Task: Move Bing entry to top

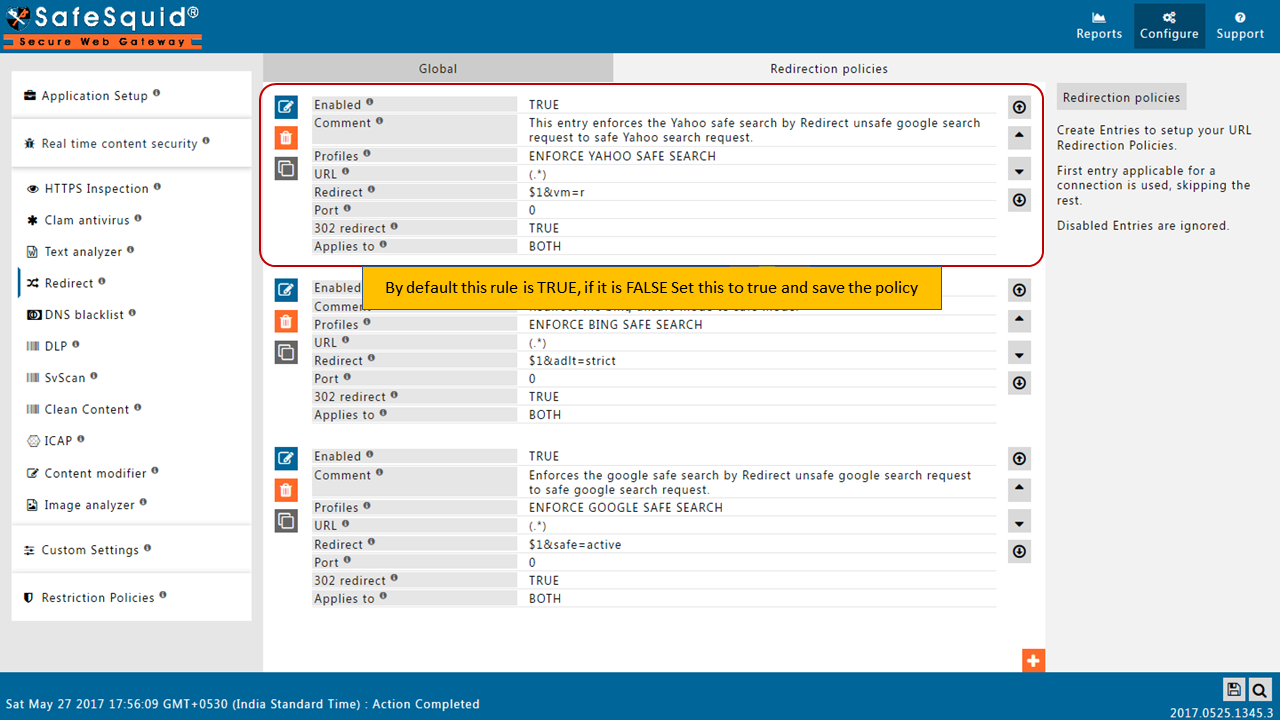Action: click(x=1019, y=290)
